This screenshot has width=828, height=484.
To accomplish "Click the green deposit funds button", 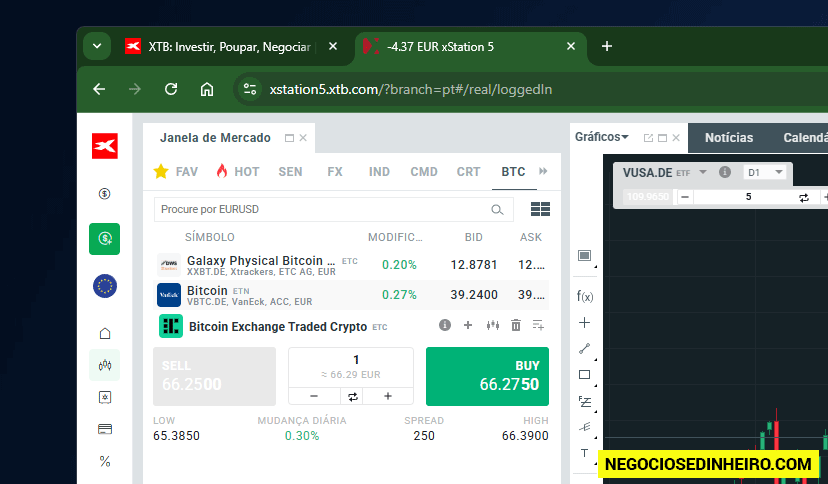I will click(x=105, y=239).
